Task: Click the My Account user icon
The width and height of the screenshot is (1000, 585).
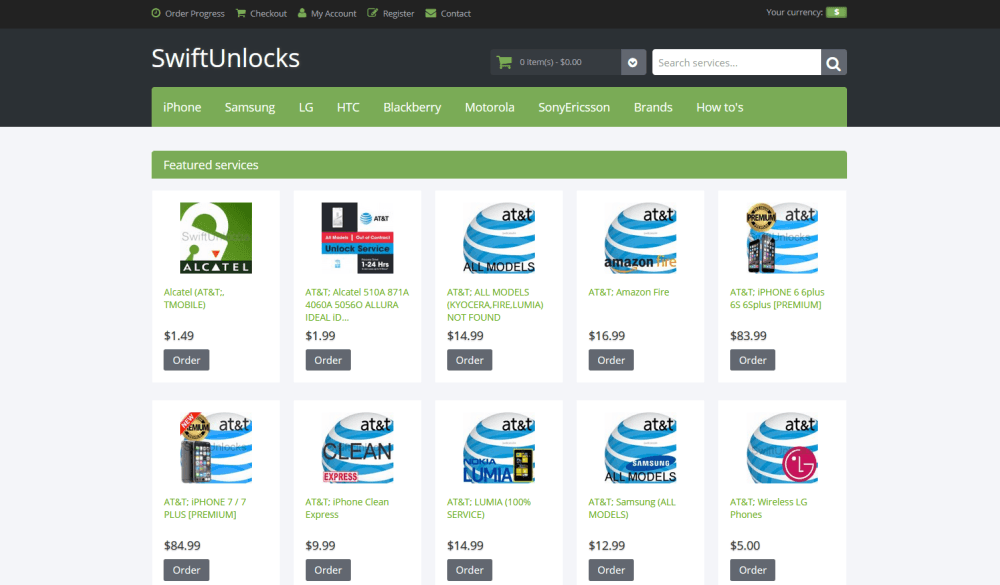Action: click(302, 13)
